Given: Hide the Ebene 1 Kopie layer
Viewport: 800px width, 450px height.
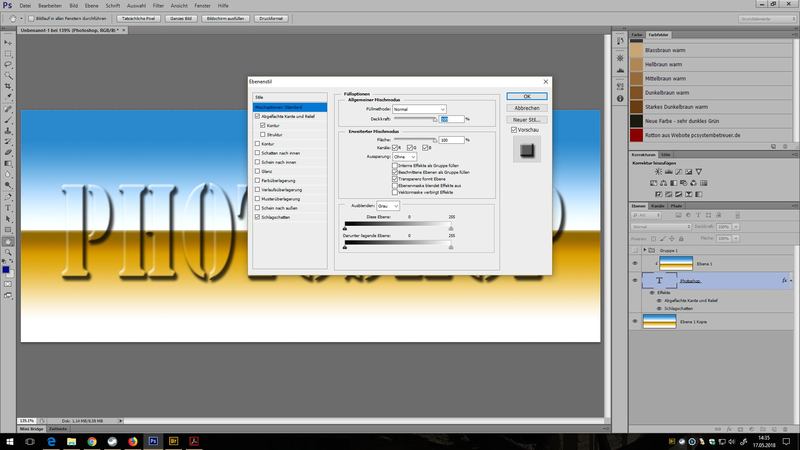Looking at the screenshot, I should (x=635, y=321).
